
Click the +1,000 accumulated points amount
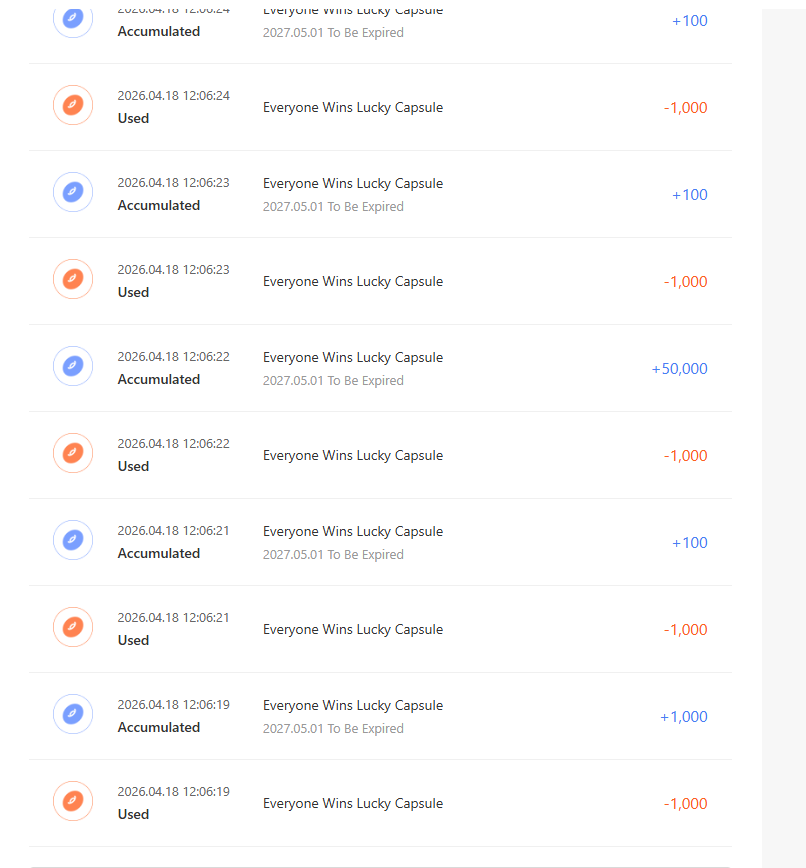(x=683, y=717)
